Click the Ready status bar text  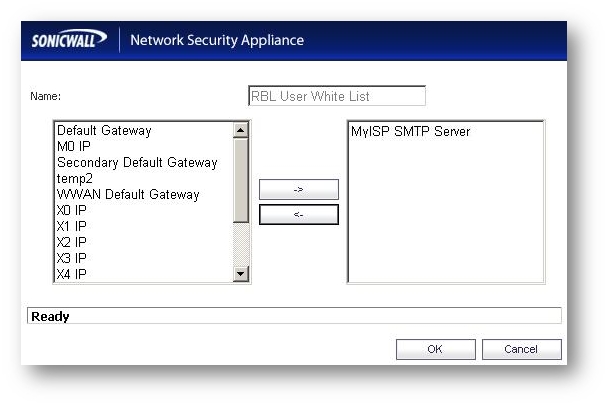(50, 317)
